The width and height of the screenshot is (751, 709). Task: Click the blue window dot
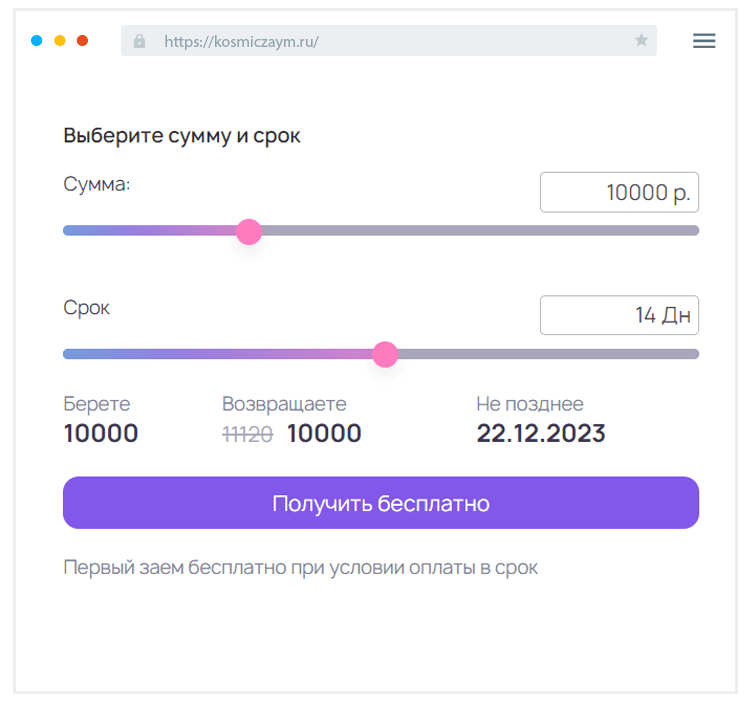pos(37,41)
